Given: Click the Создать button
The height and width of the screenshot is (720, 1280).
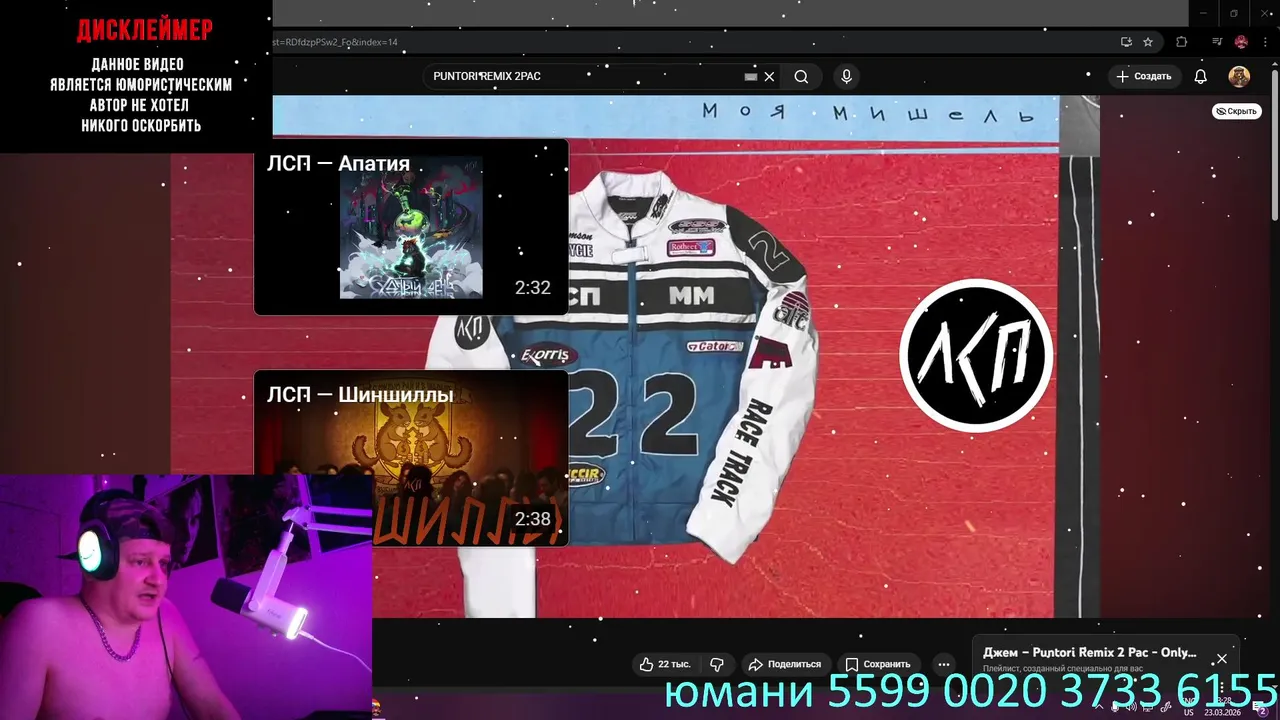Looking at the screenshot, I should tap(1143, 77).
